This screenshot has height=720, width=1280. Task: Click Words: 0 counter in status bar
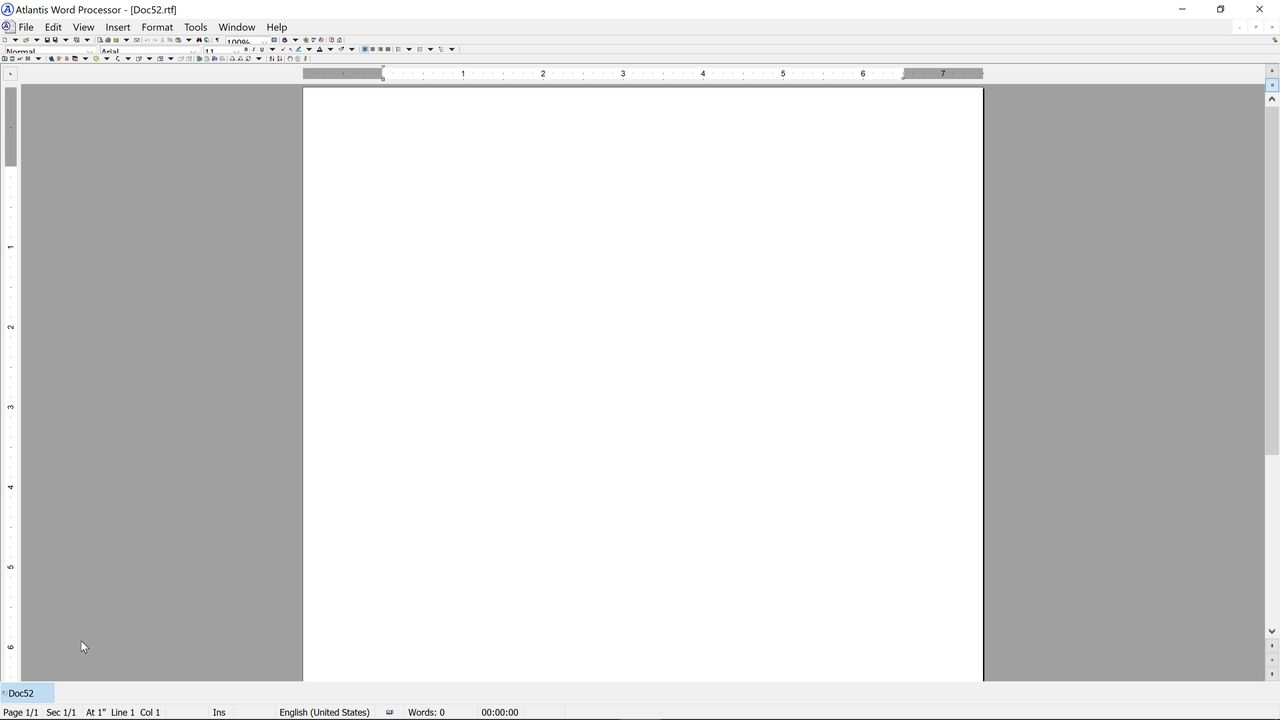pyautogui.click(x=426, y=712)
